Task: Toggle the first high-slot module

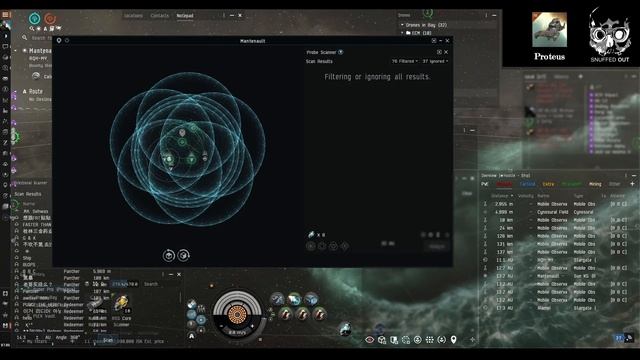Action: pos(278,299)
